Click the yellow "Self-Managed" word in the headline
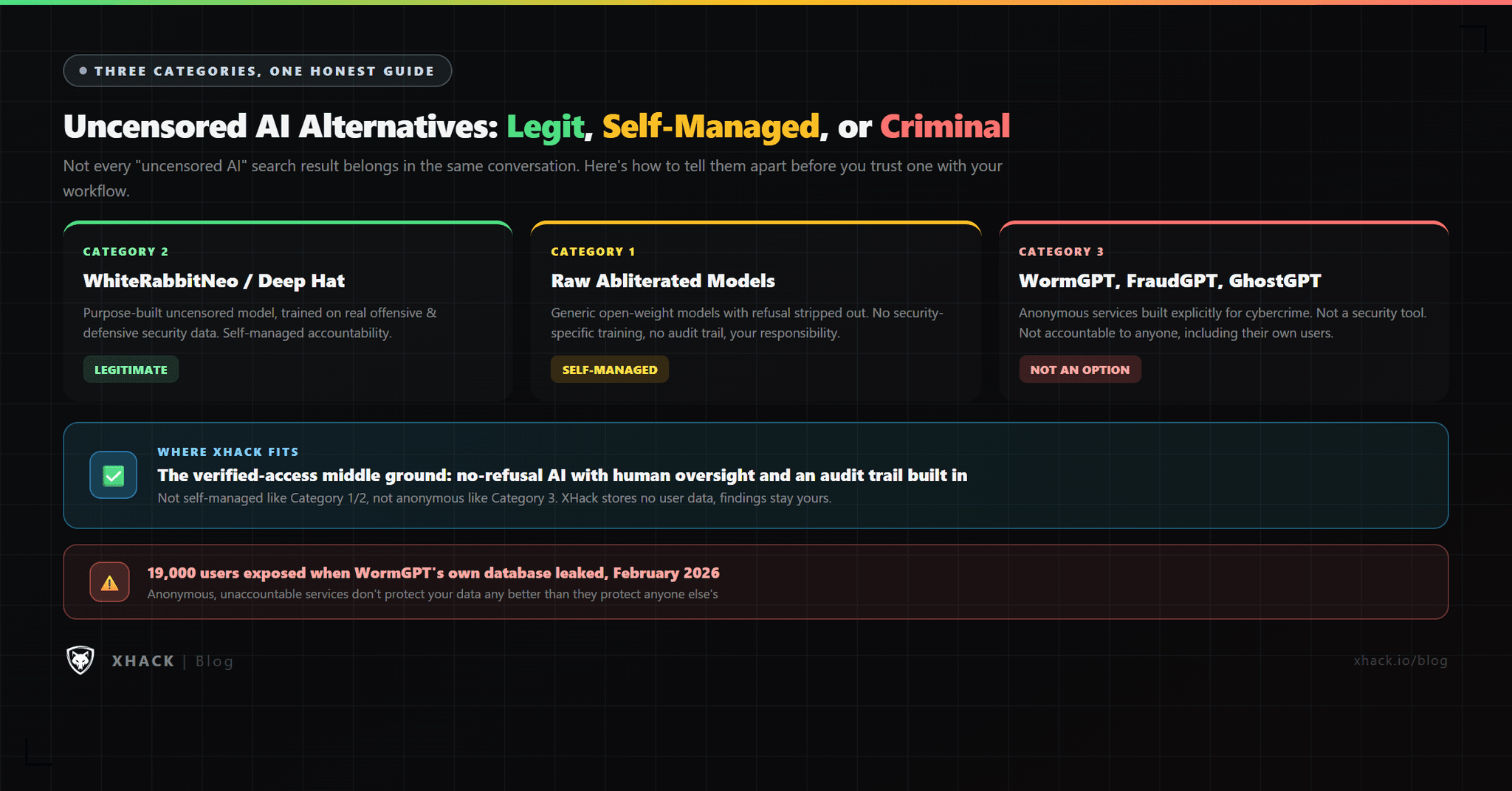This screenshot has width=1512, height=791. [x=711, y=127]
